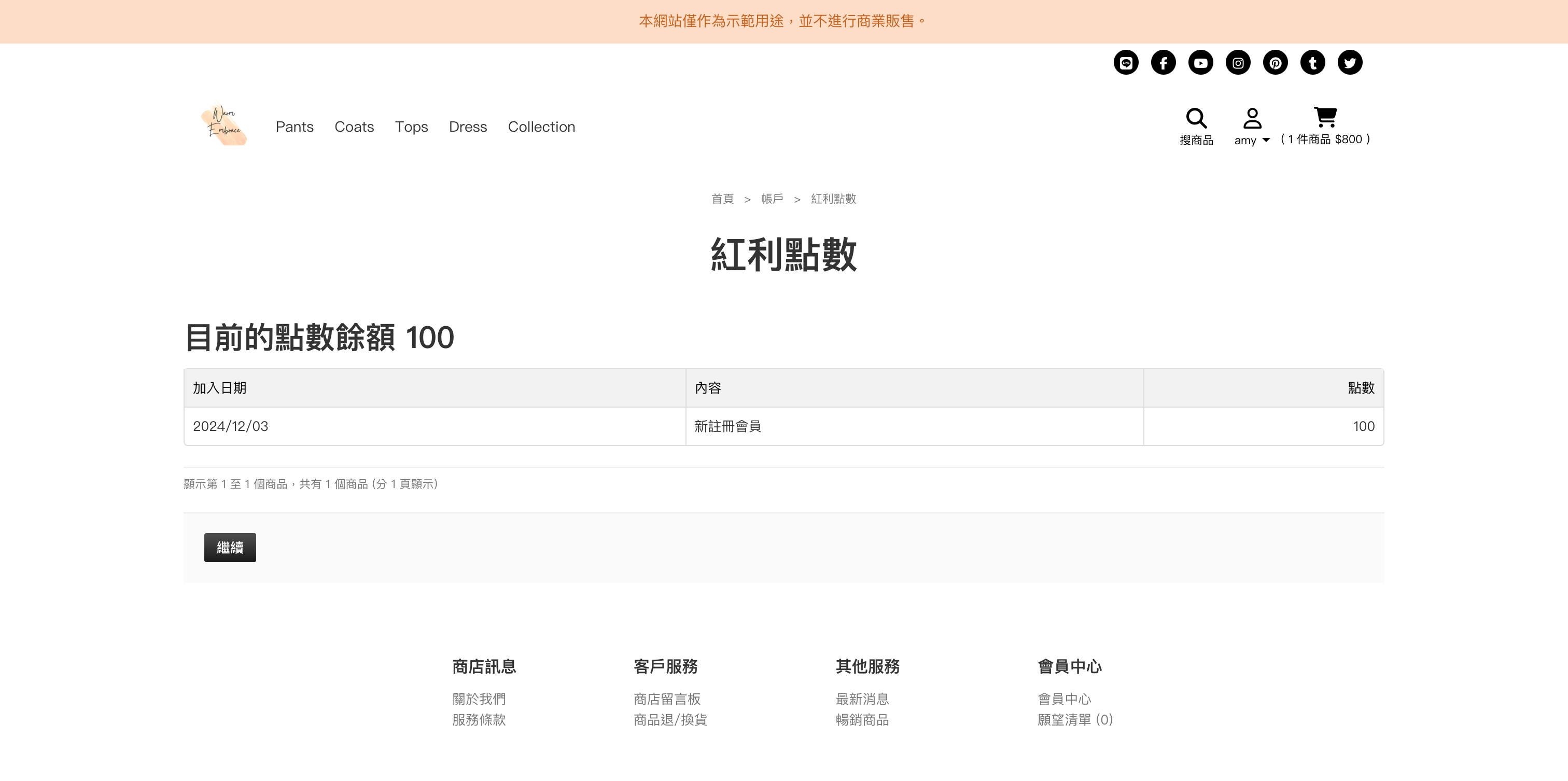Image resolution: width=1568 pixels, height=781 pixels.
Task: Click the Twitter bird icon
Action: coord(1350,63)
